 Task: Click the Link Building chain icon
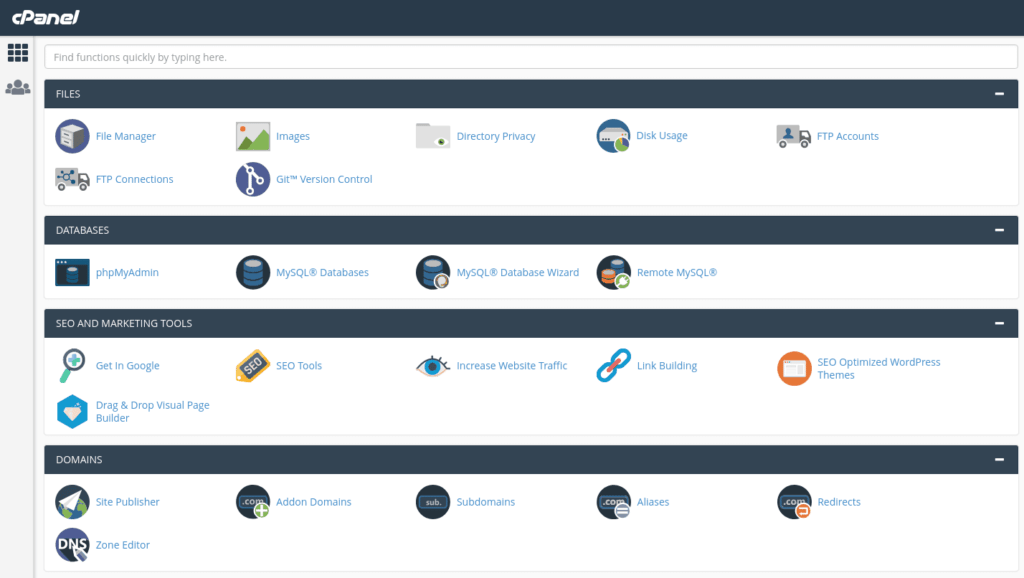[x=613, y=366]
